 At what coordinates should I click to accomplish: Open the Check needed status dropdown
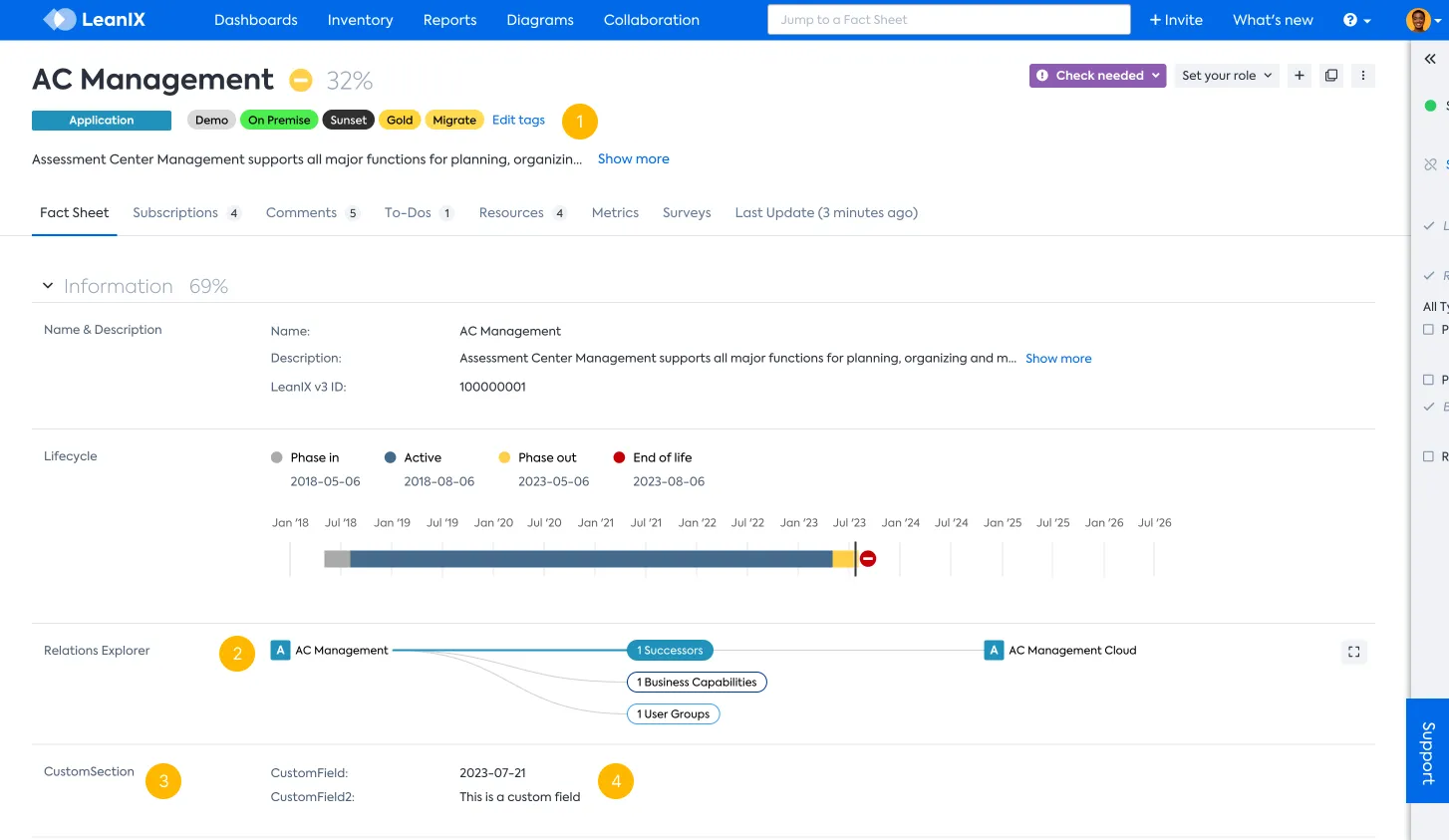pos(1096,75)
